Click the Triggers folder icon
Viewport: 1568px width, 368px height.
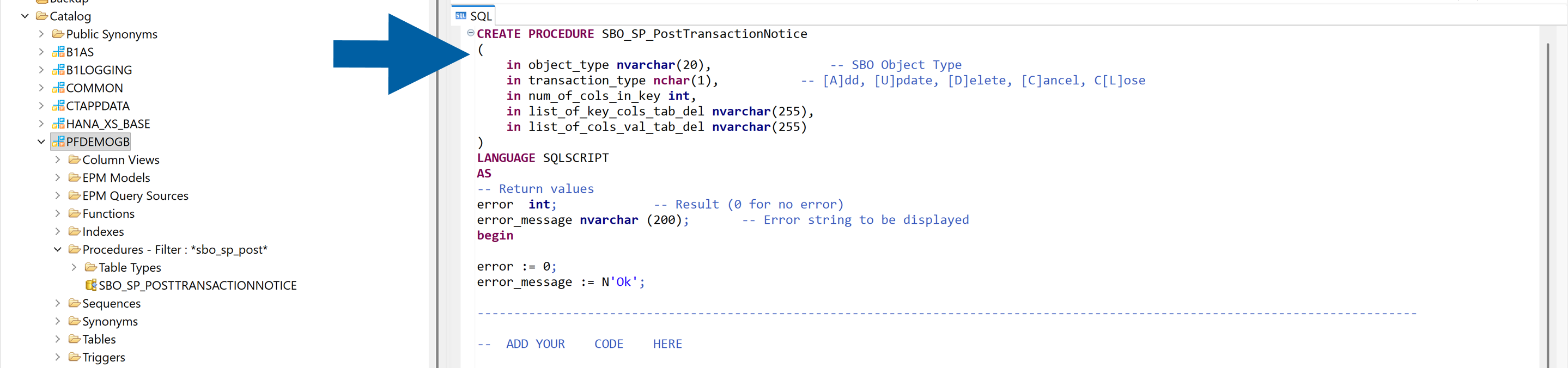point(74,357)
